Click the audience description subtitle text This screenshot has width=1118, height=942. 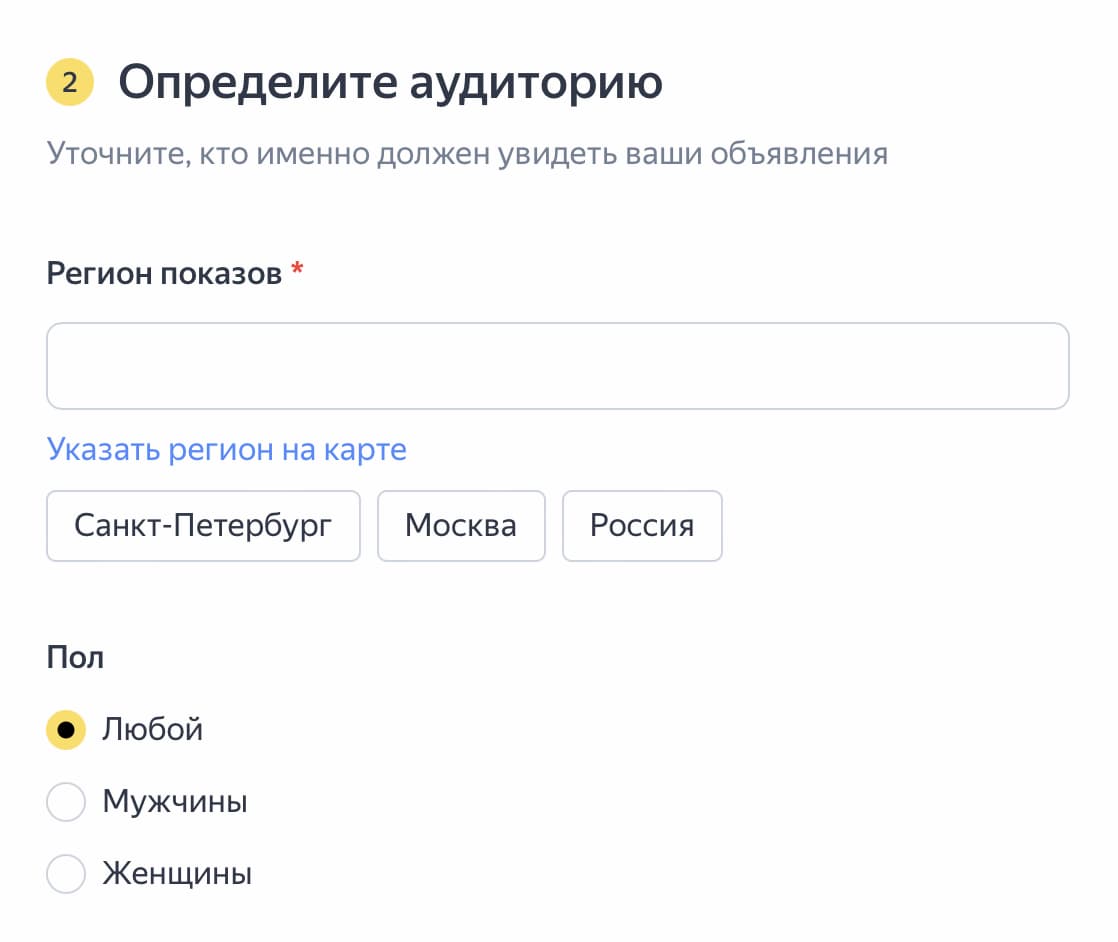pyautogui.click(x=466, y=152)
